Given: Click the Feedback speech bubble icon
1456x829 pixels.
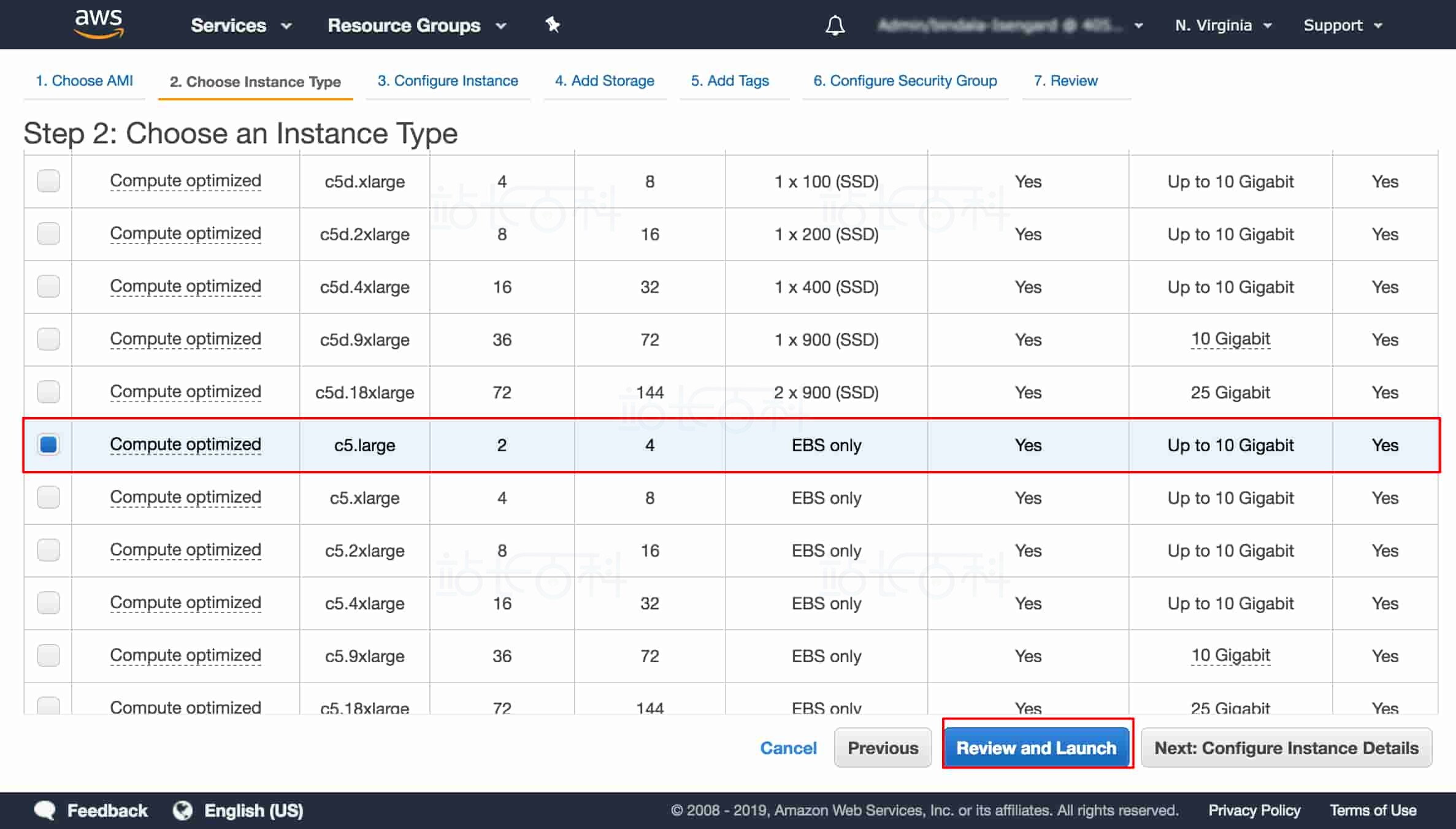Looking at the screenshot, I should 45,810.
